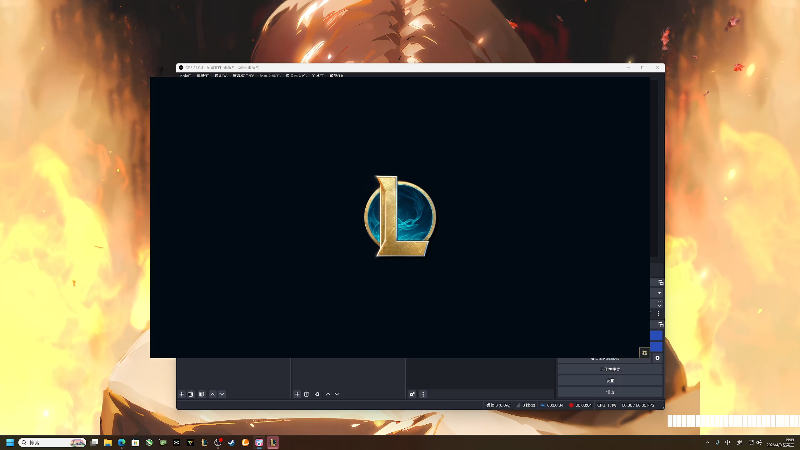Screen dimensions: 800x450
Task: Open Audio Mixer three-dot options menu
Action: 423,394
